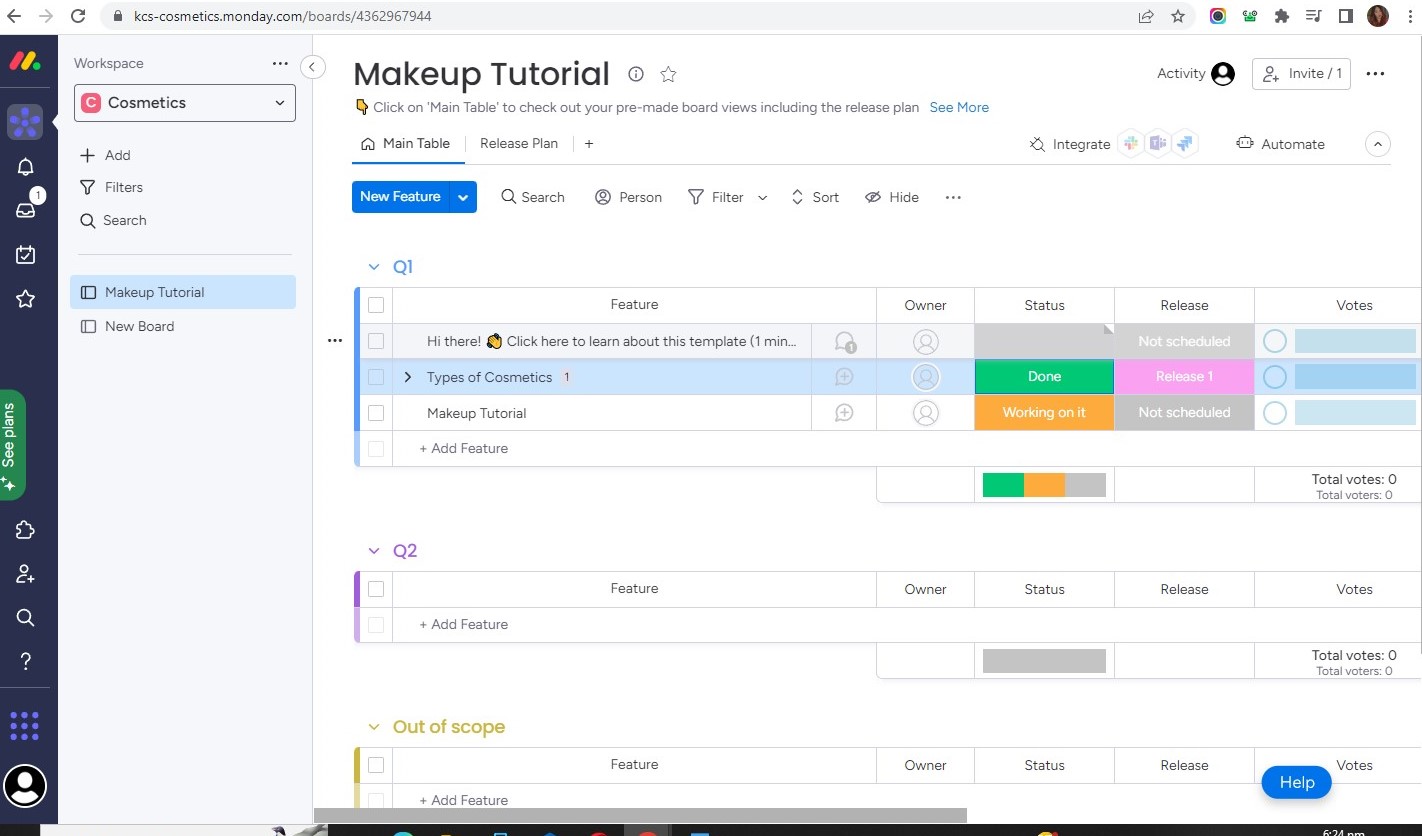Viewport: 1422px width, 836px height.
Task: Open the profile avatar in left rail
Action: [25, 785]
